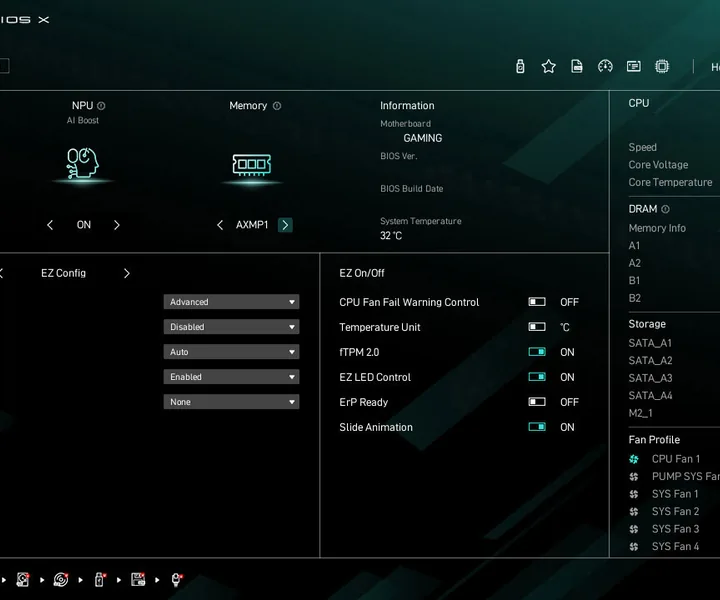Select SYS Fan 3 in Fan Profile
This screenshot has height=600, width=720.
pyautogui.click(x=675, y=529)
